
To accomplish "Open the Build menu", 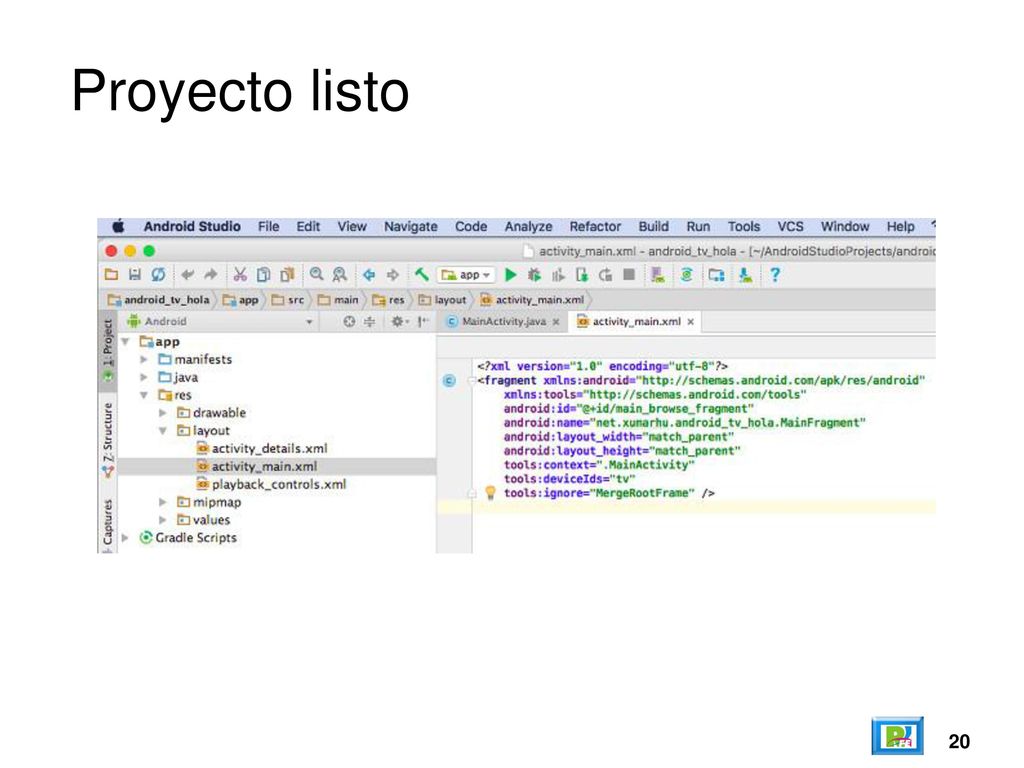I will coord(654,227).
